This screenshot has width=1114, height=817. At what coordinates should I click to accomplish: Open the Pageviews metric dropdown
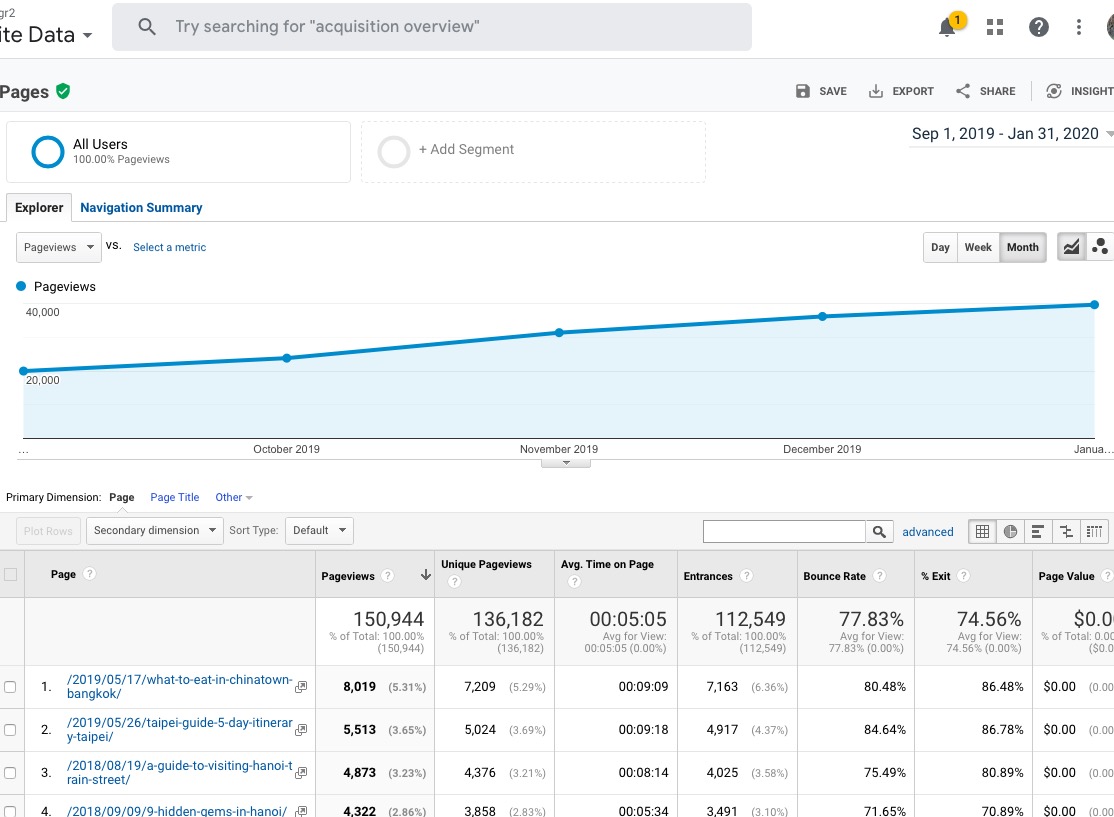(57, 247)
